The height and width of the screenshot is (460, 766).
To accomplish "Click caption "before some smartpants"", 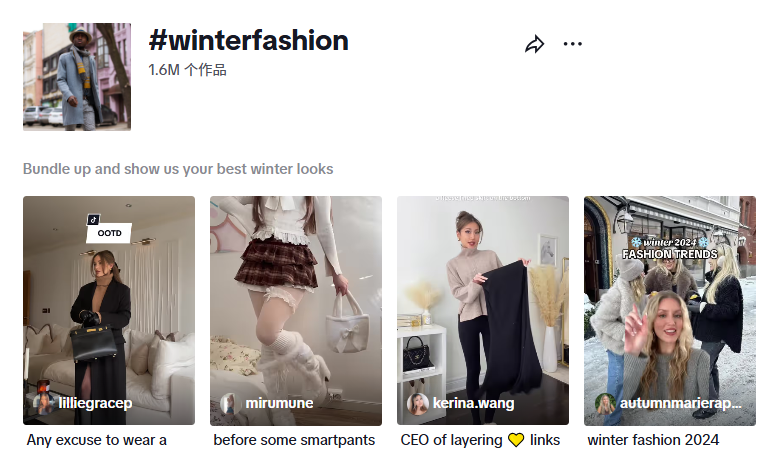I will (x=294, y=440).
